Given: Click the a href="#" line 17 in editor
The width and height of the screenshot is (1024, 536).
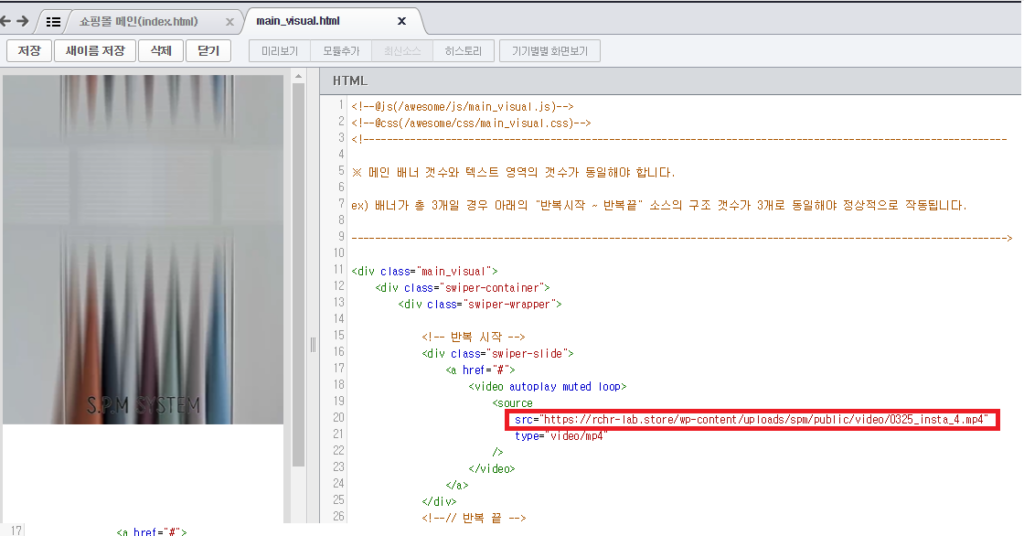Looking at the screenshot, I should (x=480, y=370).
